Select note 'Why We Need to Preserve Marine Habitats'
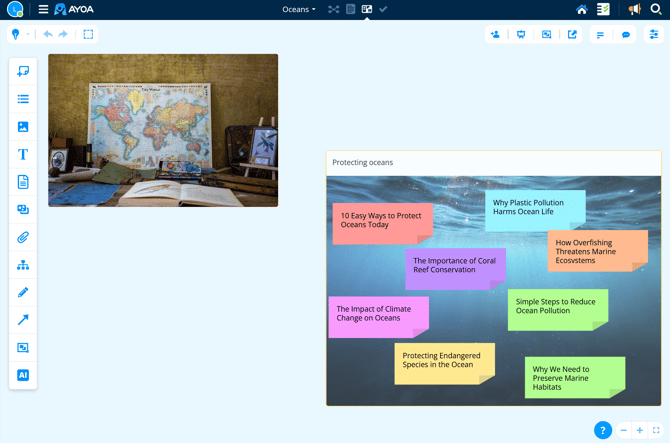The height and width of the screenshot is (443, 670). [575, 378]
